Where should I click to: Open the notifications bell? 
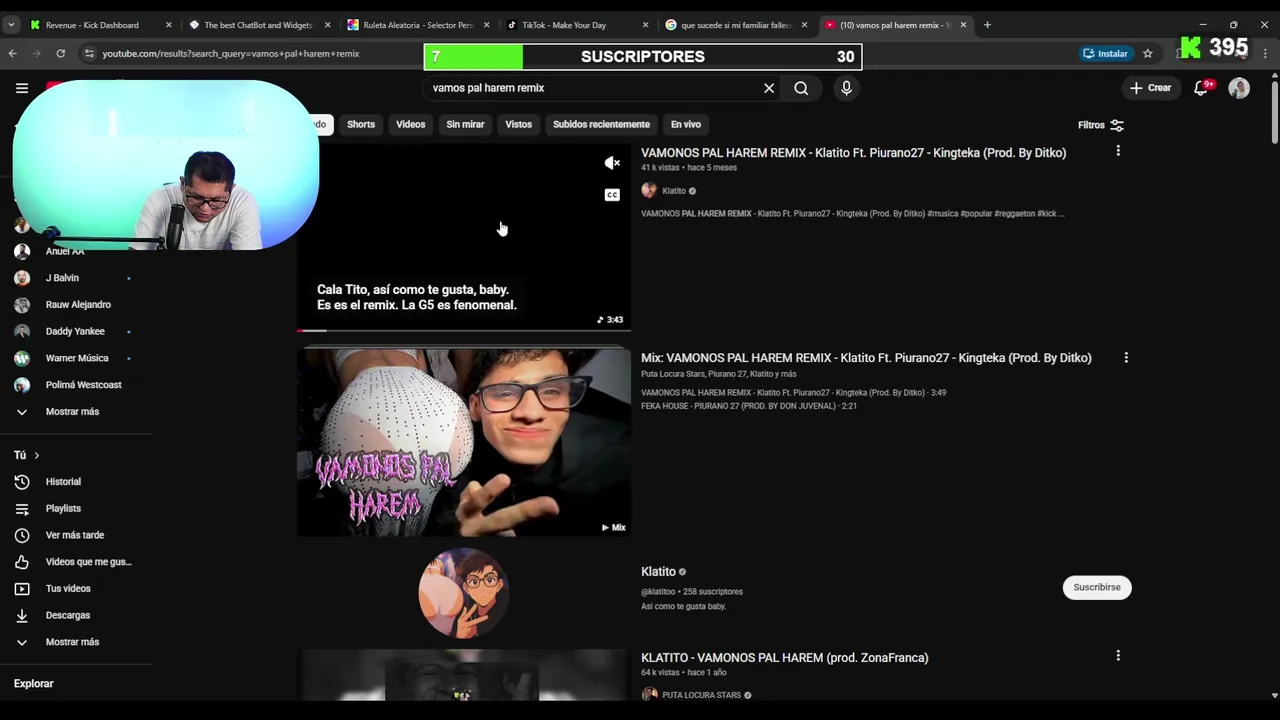click(1202, 88)
